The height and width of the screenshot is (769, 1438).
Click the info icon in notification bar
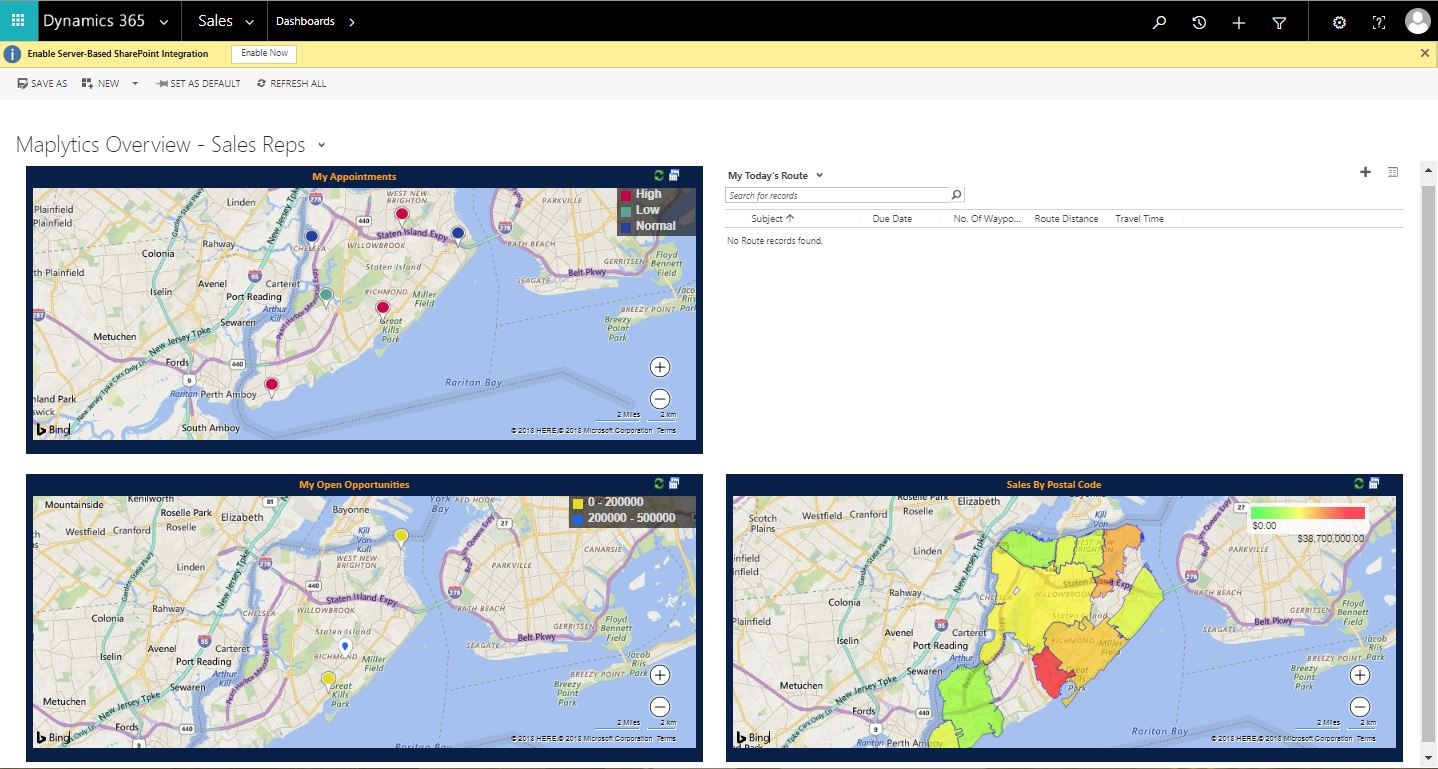pos(12,54)
